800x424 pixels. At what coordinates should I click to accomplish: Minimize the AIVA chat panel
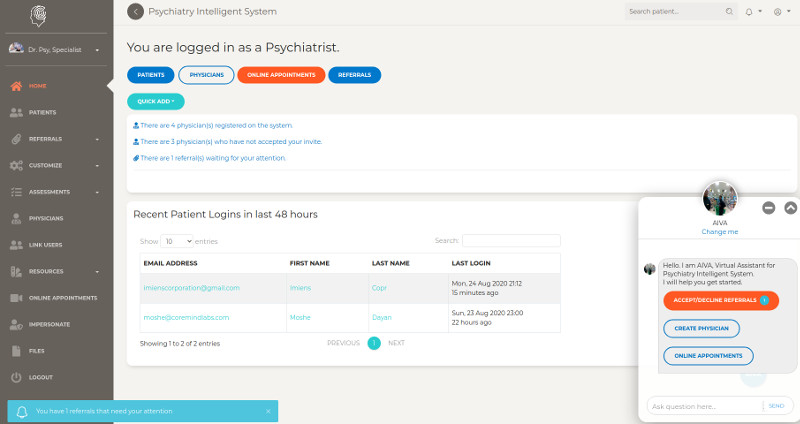[x=768, y=208]
